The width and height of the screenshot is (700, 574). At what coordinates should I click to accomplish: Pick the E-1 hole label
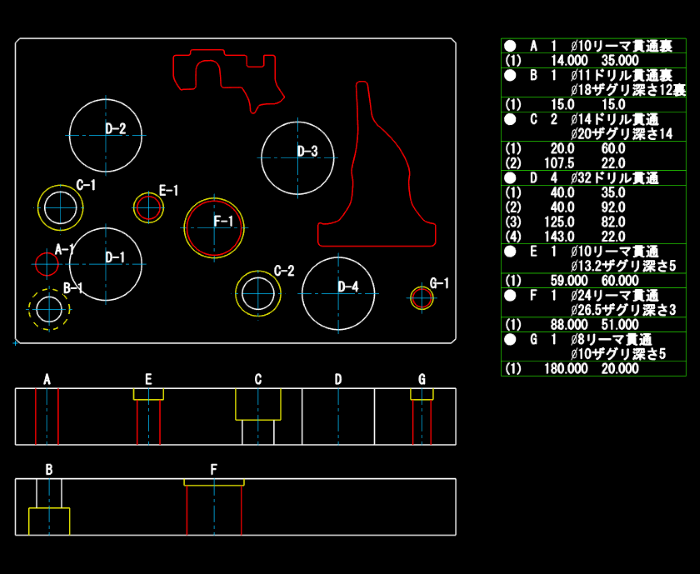pos(169,191)
